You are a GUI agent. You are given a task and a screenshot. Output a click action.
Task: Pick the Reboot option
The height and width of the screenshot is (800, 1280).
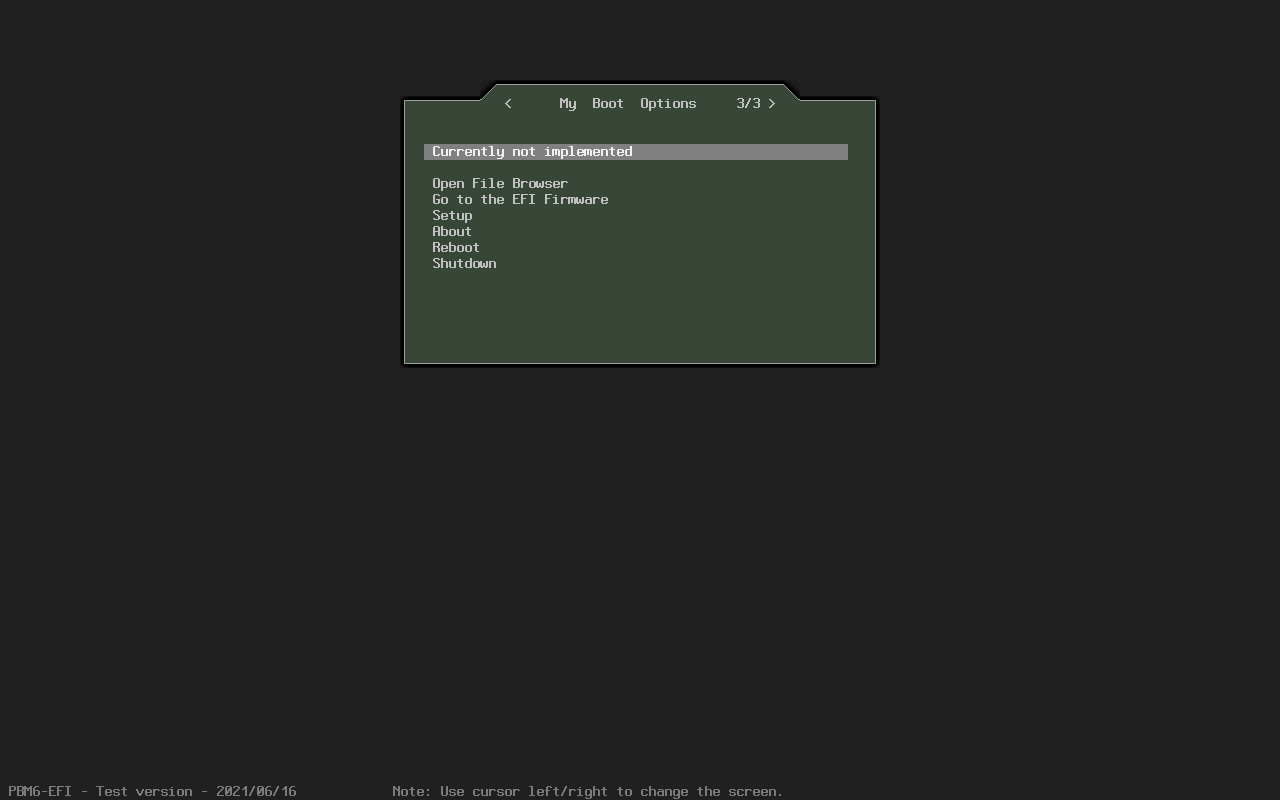point(455,248)
